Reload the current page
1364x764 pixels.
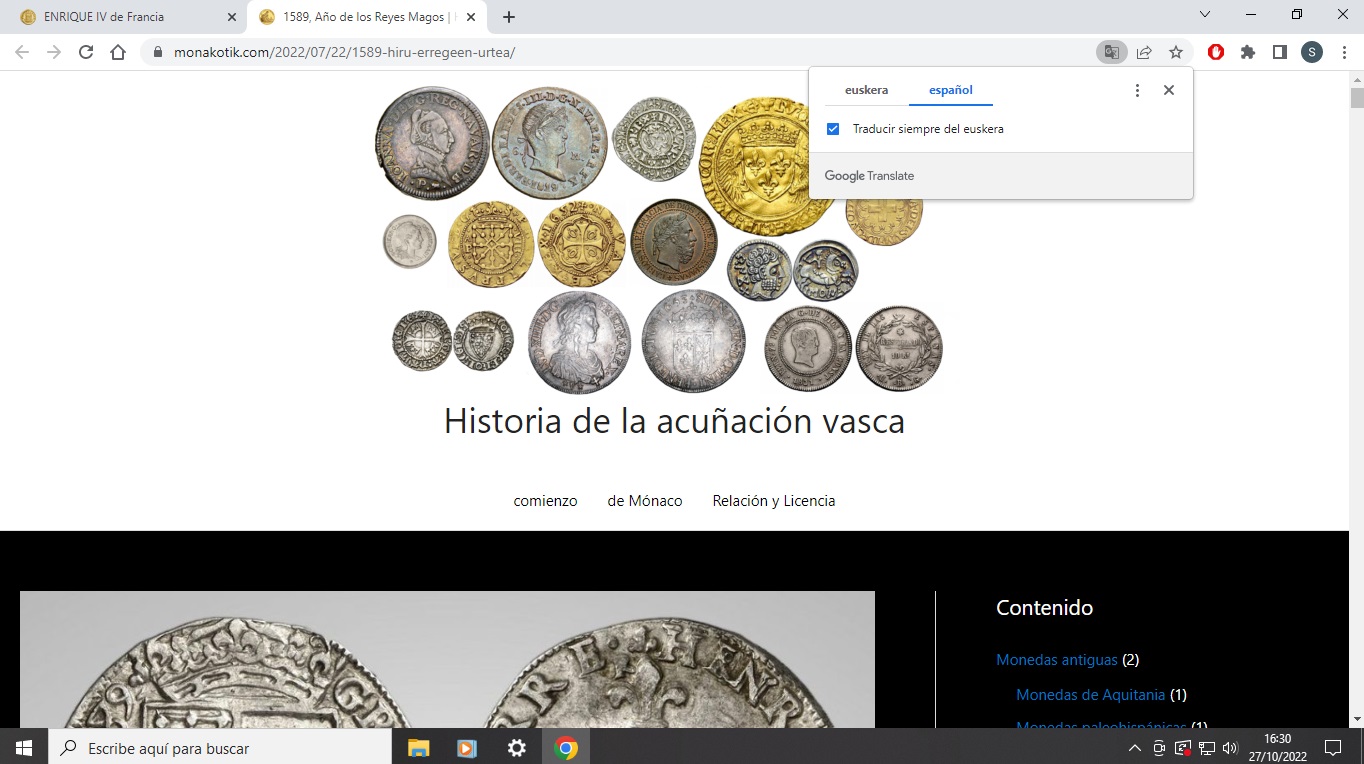pos(85,51)
